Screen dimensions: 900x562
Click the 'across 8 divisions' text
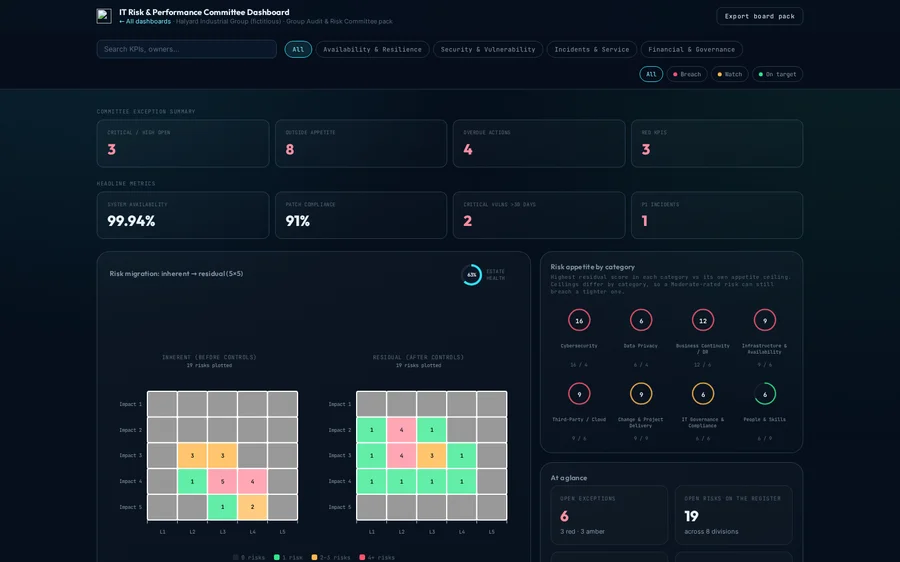711,532
